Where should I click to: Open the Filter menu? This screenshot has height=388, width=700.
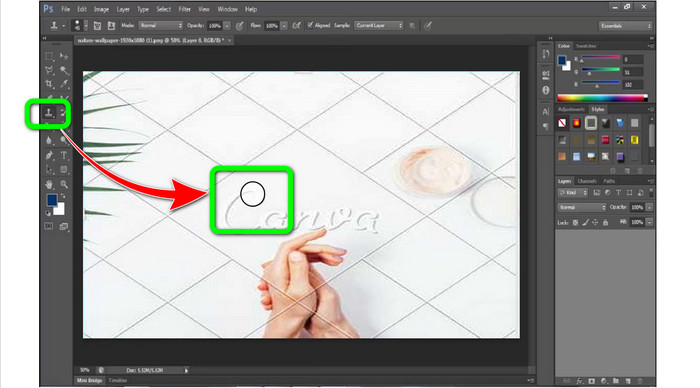coord(184,9)
